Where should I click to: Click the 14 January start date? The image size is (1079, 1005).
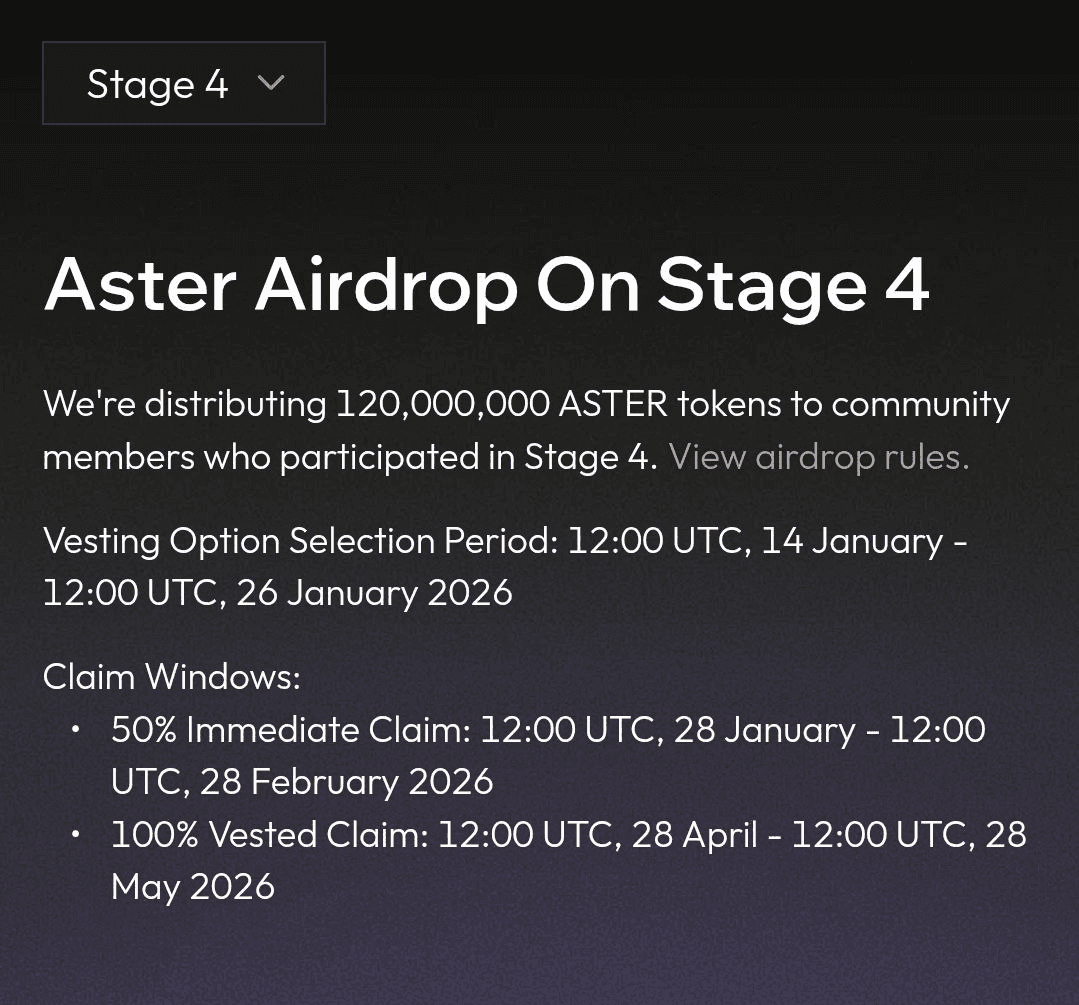[851, 541]
